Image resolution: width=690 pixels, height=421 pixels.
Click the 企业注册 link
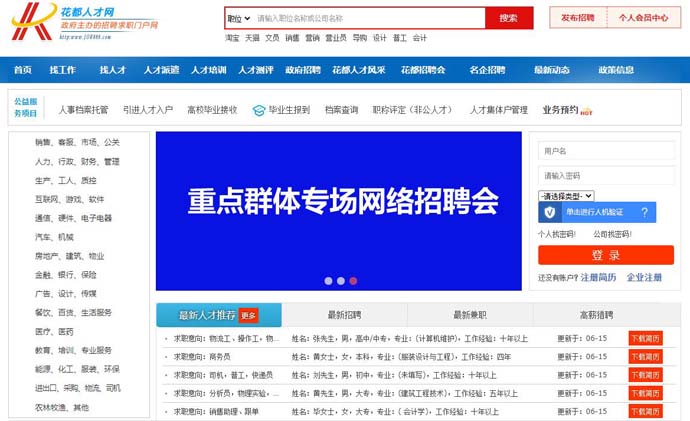pos(644,278)
